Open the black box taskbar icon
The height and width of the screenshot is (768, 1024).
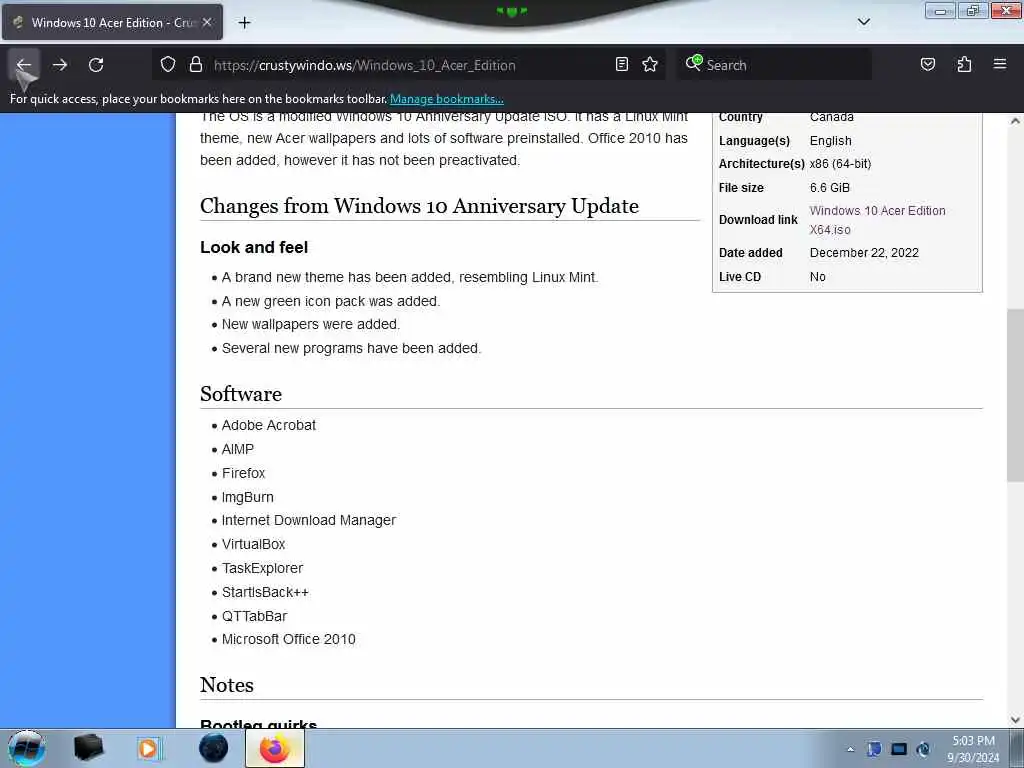tap(89, 748)
